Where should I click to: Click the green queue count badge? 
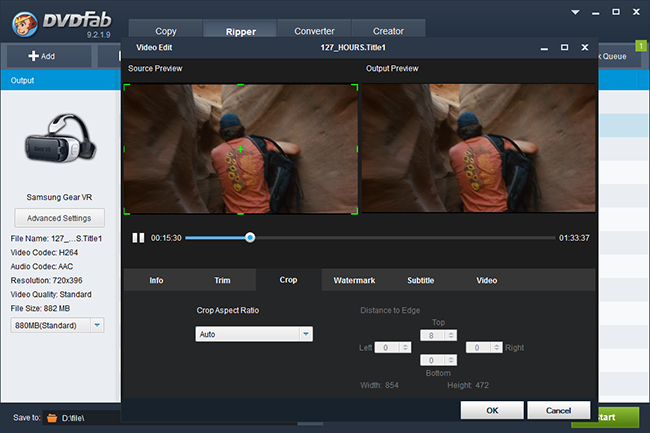[x=641, y=46]
